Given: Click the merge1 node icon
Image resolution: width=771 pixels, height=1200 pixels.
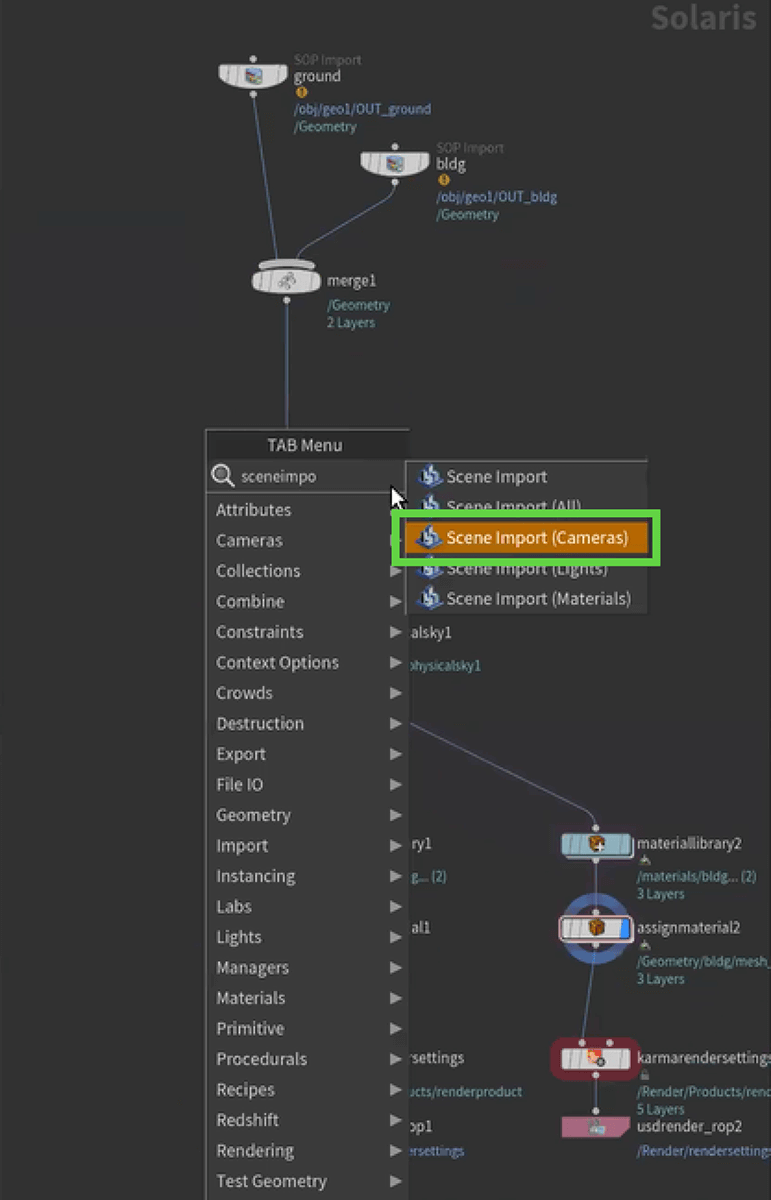Looking at the screenshot, I should (x=286, y=281).
